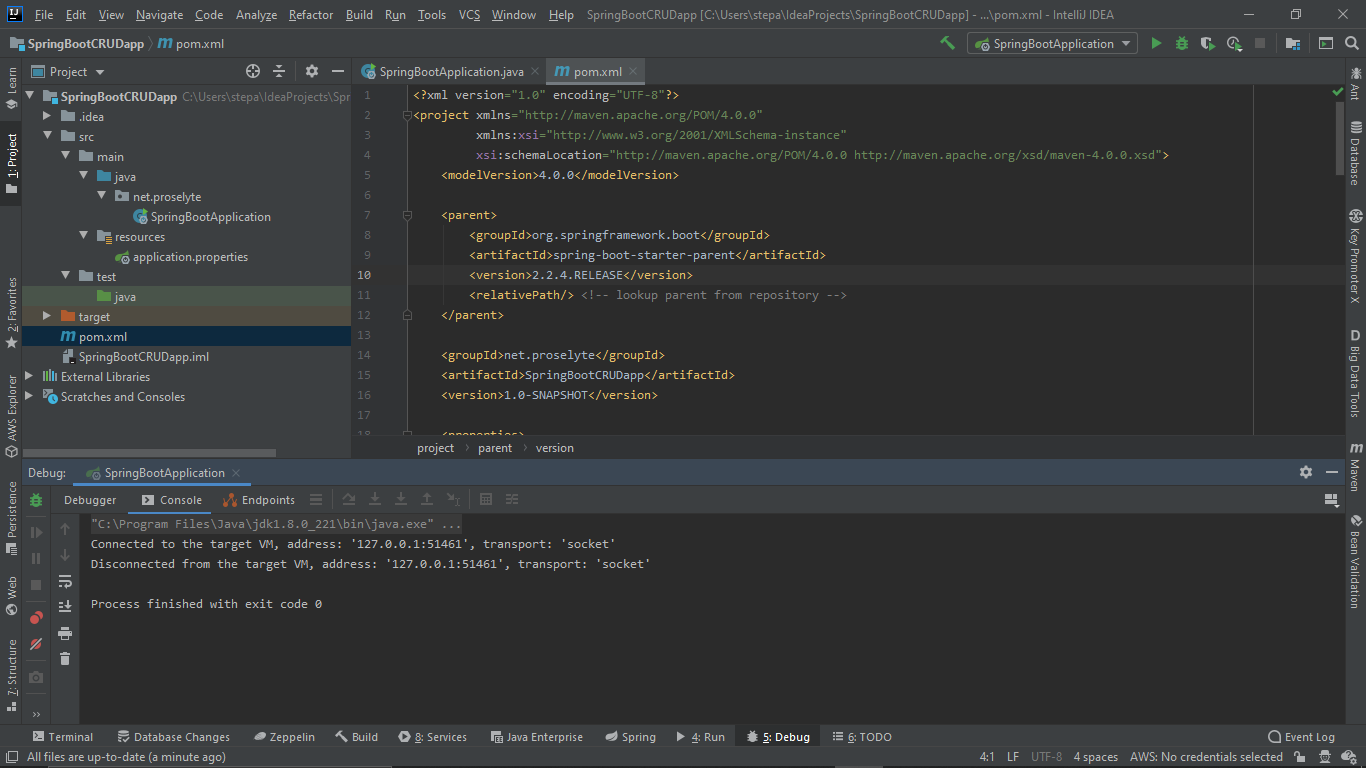This screenshot has width=1366, height=768.
Task: Open the Event Log
Action: [x=1301, y=737]
